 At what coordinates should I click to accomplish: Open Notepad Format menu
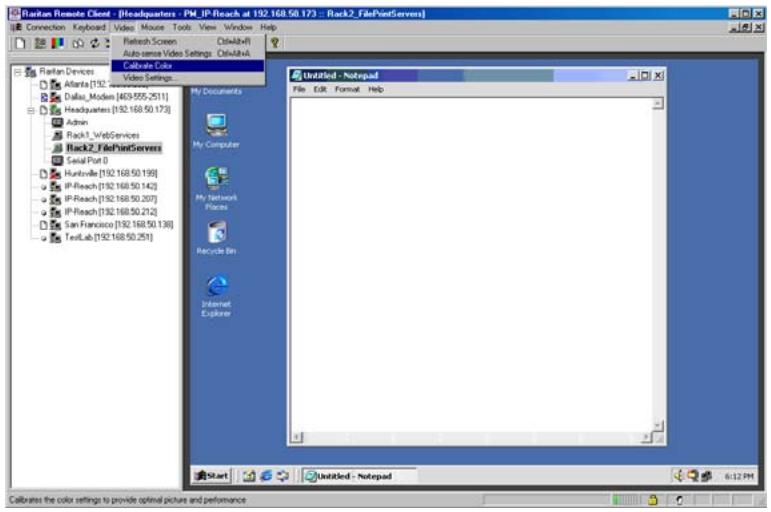point(347,90)
